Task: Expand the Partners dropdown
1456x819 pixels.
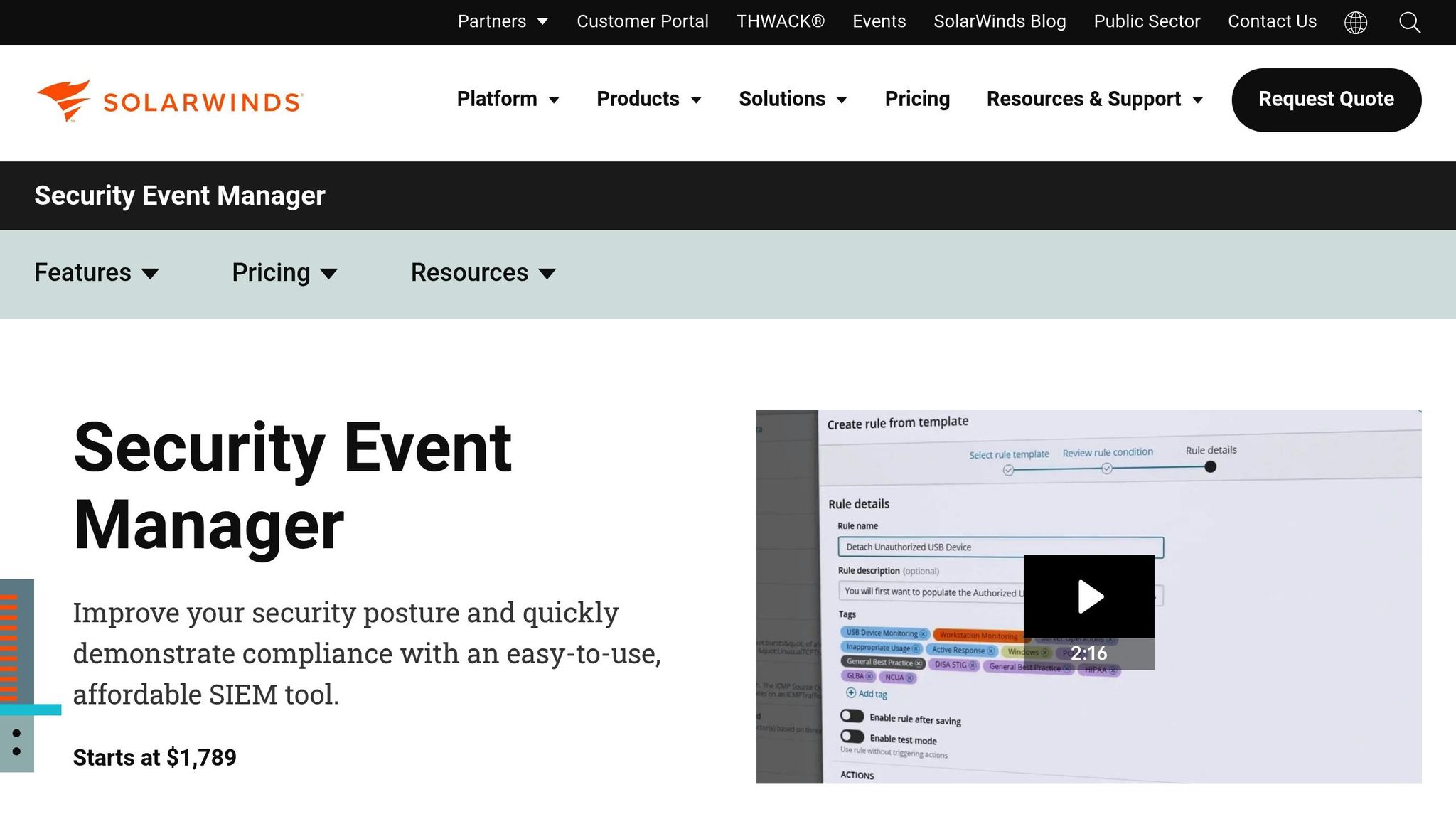Action: [503, 21]
